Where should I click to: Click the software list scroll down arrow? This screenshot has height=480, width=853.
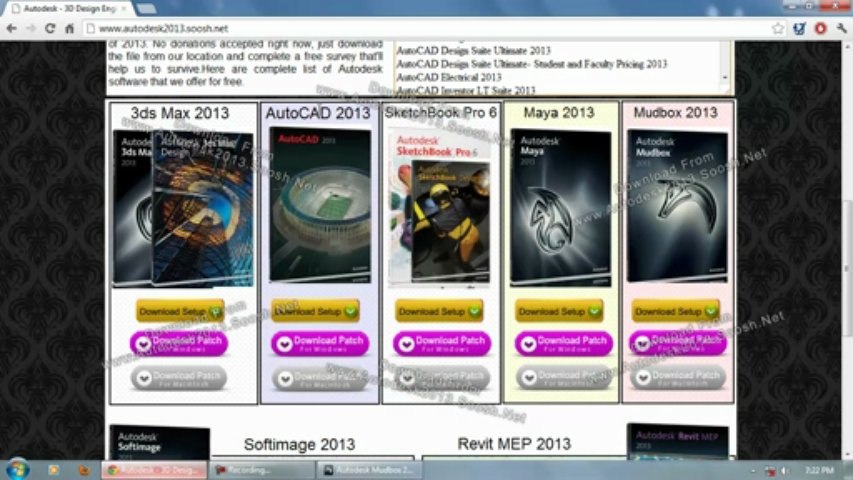click(x=725, y=77)
